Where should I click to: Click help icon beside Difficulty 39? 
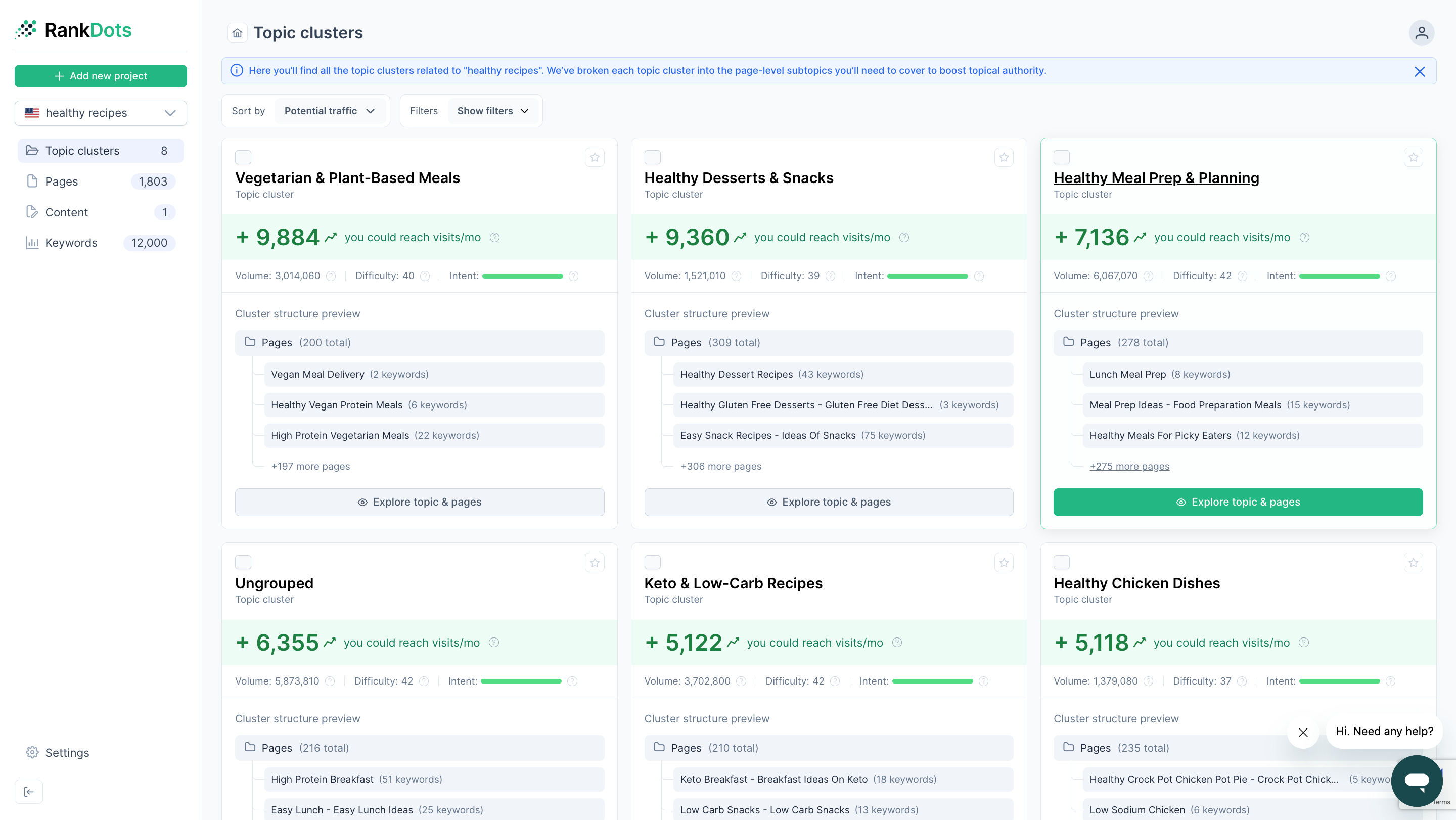830,276
